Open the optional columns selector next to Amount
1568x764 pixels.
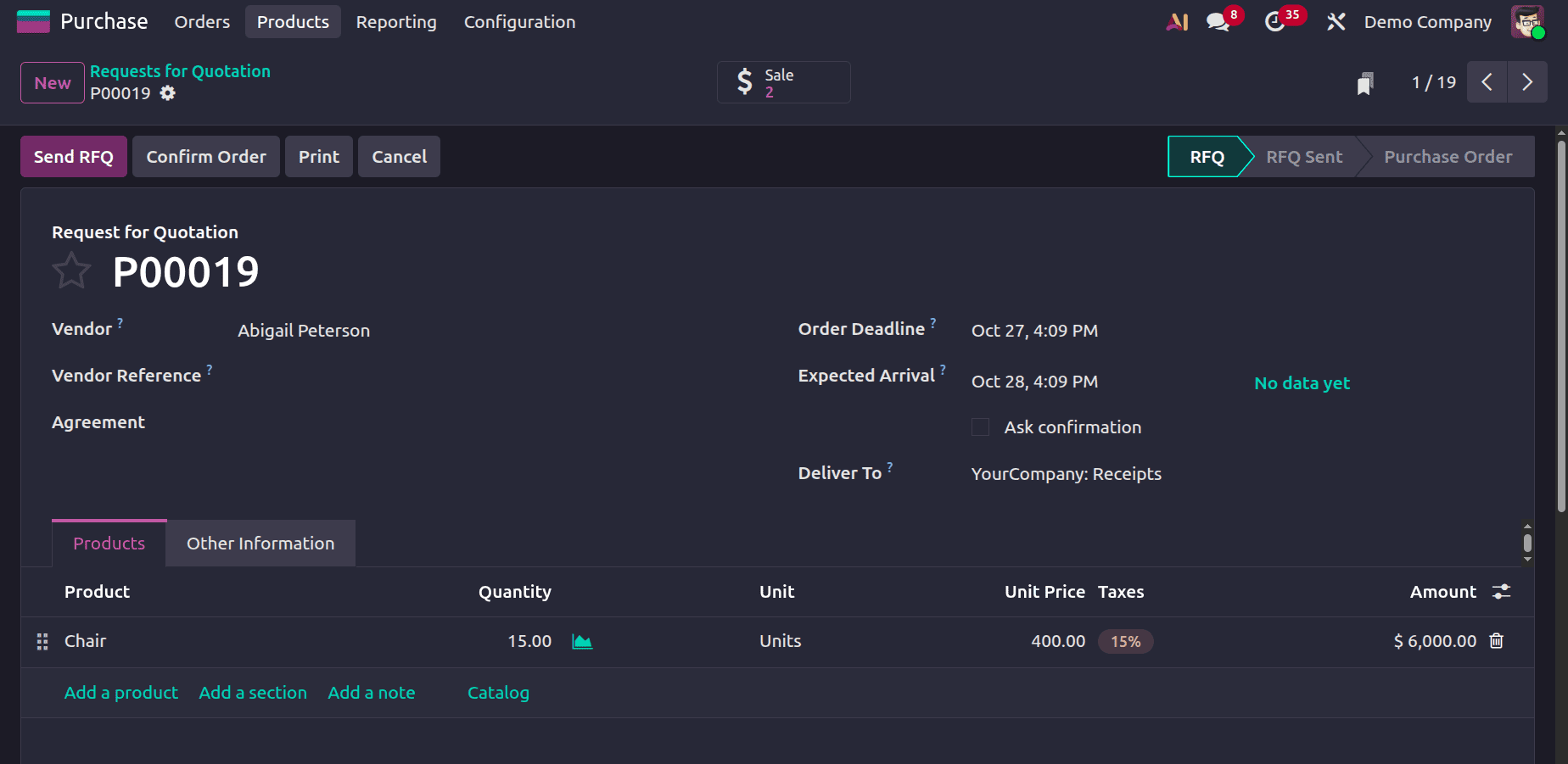[1502, 591]
